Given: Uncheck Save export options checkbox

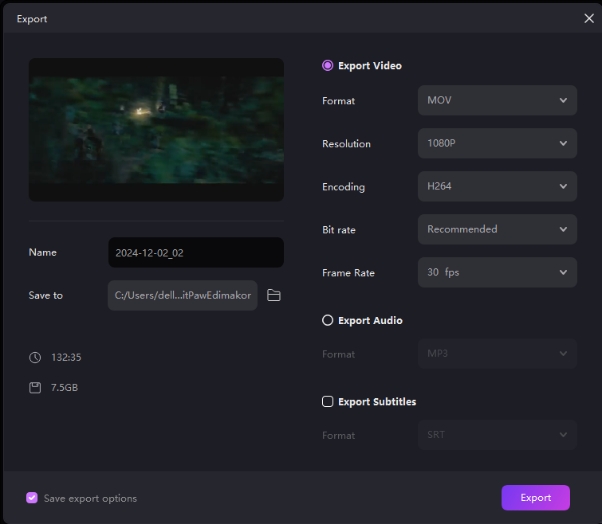Looking at the screenshot, I should tap(32, 498).
